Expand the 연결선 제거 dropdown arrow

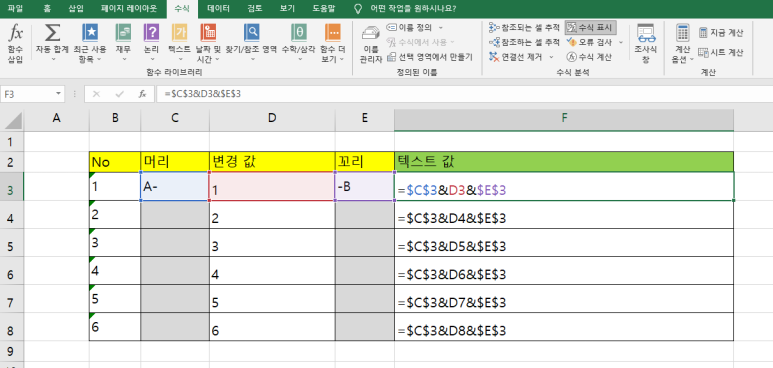click(x=551, y=57)
